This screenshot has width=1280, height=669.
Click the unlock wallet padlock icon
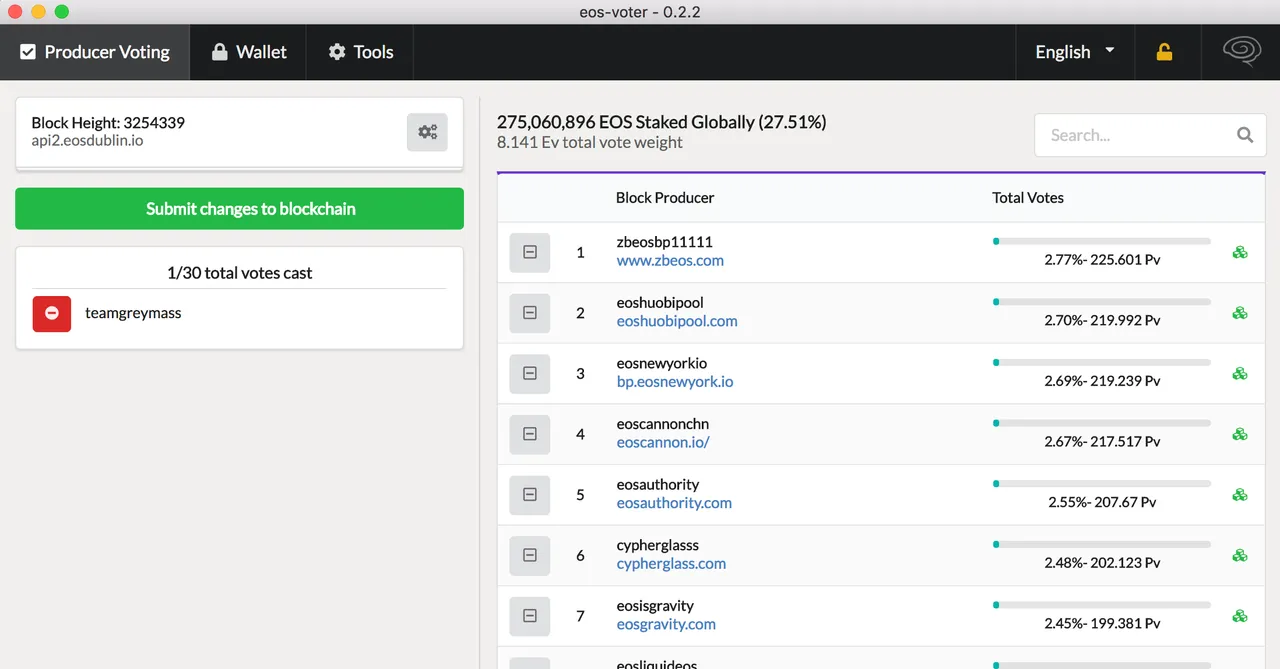coord(1164,52)
